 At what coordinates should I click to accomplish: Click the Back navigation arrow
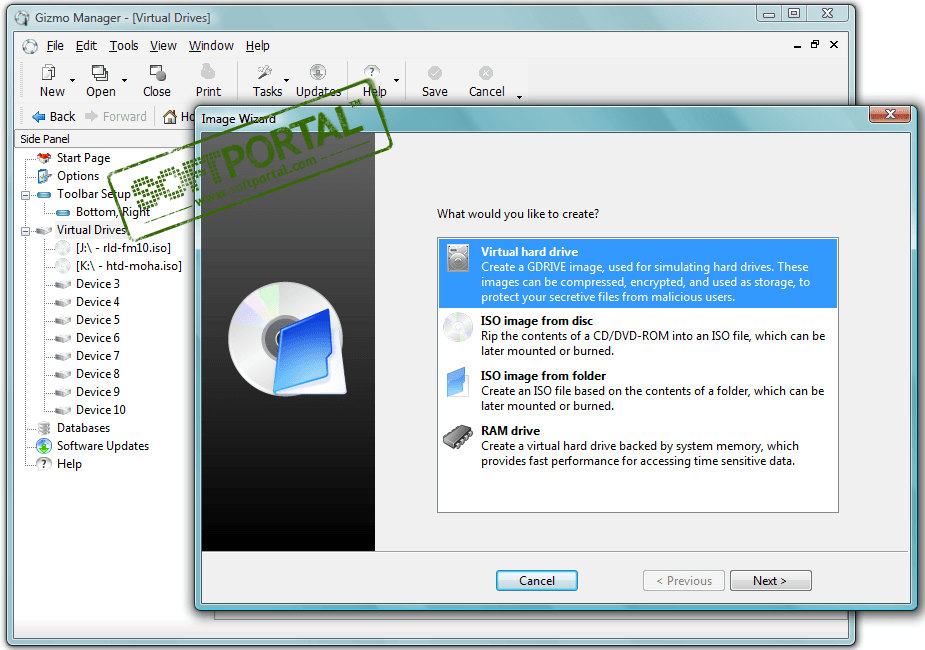(39, 117)
